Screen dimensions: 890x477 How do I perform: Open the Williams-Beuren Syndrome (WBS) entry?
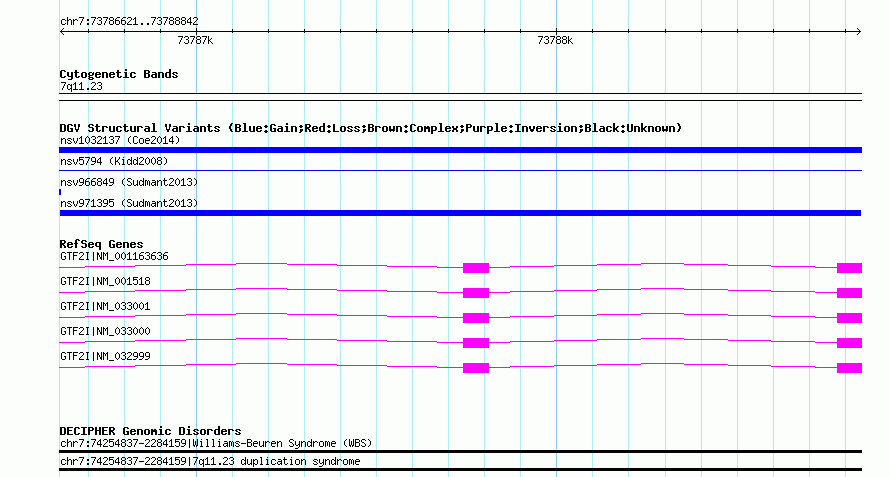point(216,443)
